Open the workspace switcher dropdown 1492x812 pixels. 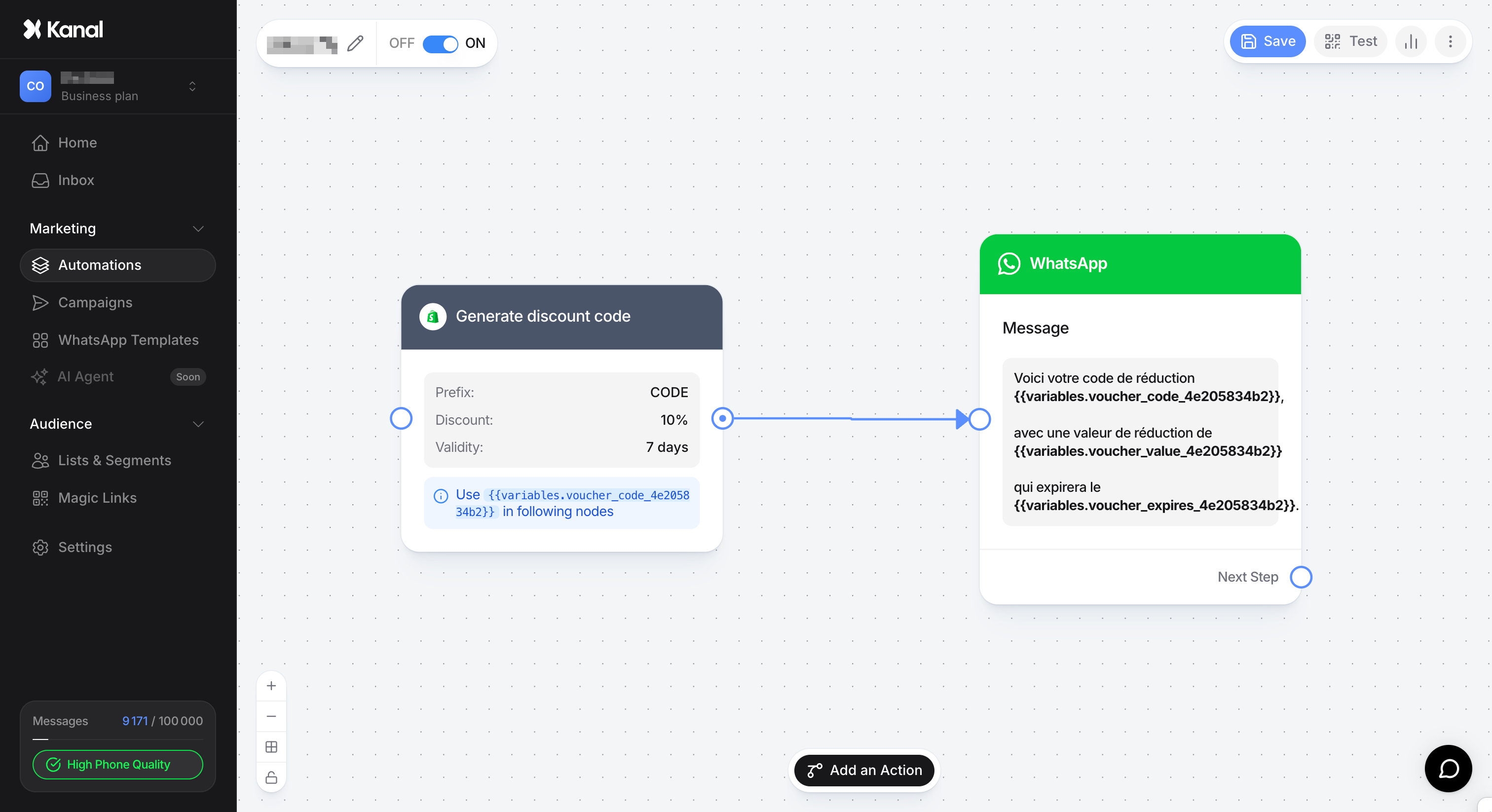192,86
